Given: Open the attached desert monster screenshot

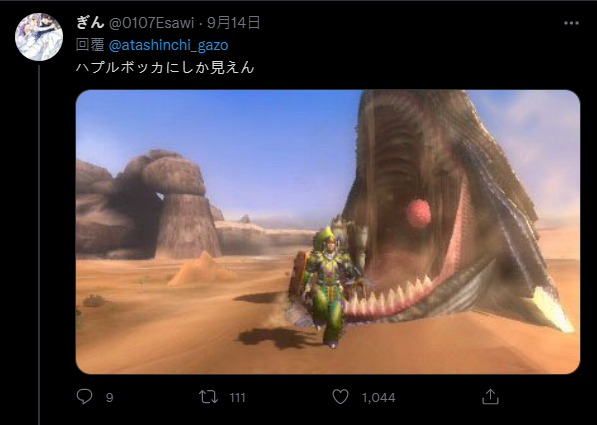Looking at the screenshot, I should (328, 232).
